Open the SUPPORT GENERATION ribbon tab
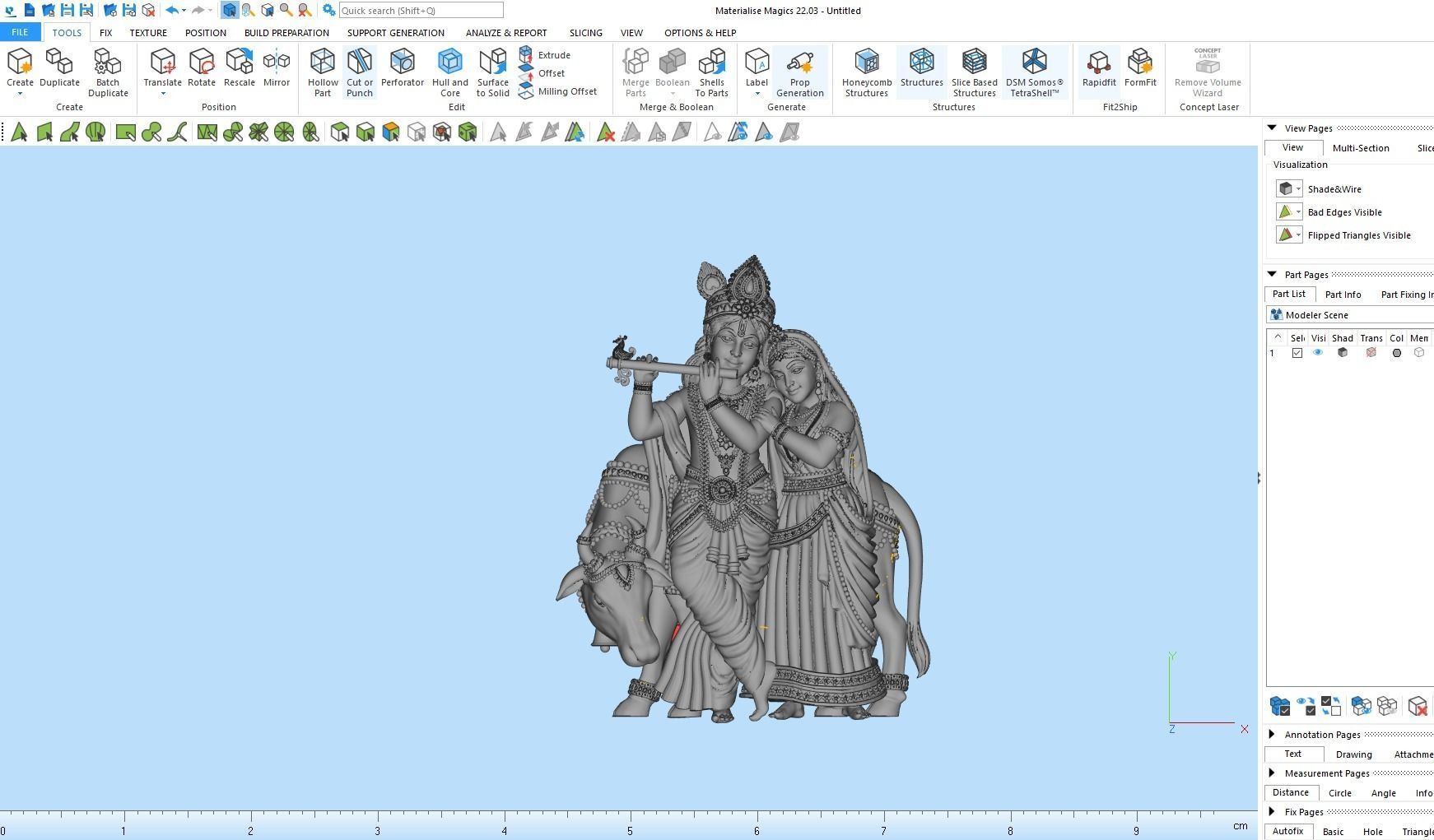Image resolution: width=1434 pixels, height=840 pixels. point(396,33)
